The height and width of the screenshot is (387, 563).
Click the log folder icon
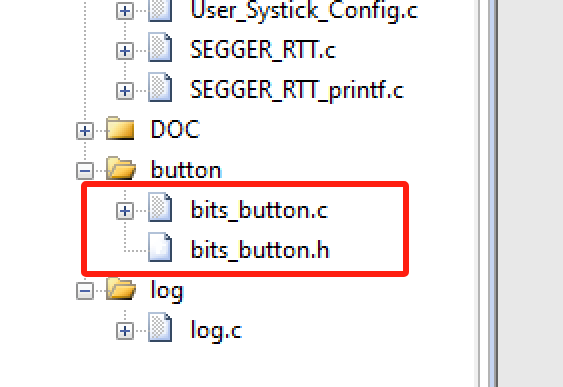click(x=121, y=289)
